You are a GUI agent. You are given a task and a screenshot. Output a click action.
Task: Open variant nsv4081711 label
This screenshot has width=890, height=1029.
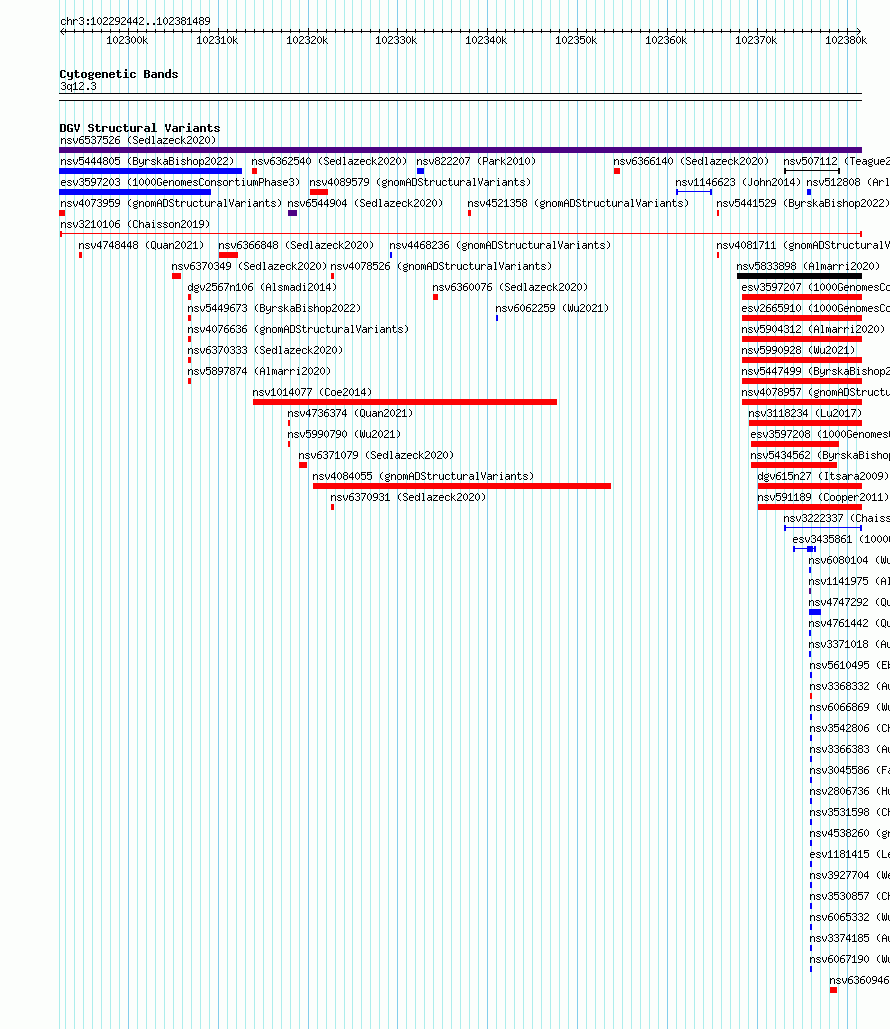[803, 245]
